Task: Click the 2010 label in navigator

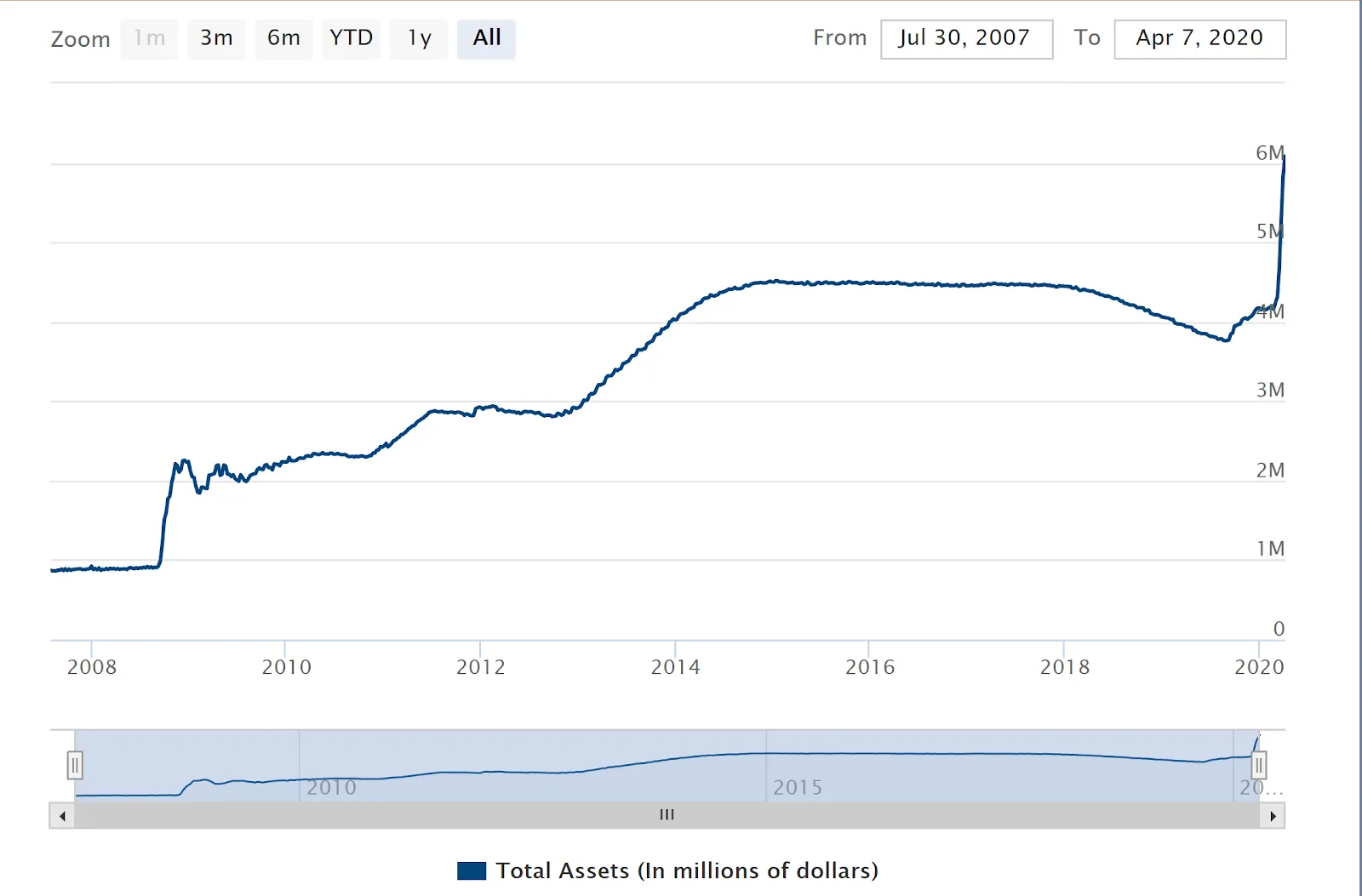Action: (x=333, y=788)
